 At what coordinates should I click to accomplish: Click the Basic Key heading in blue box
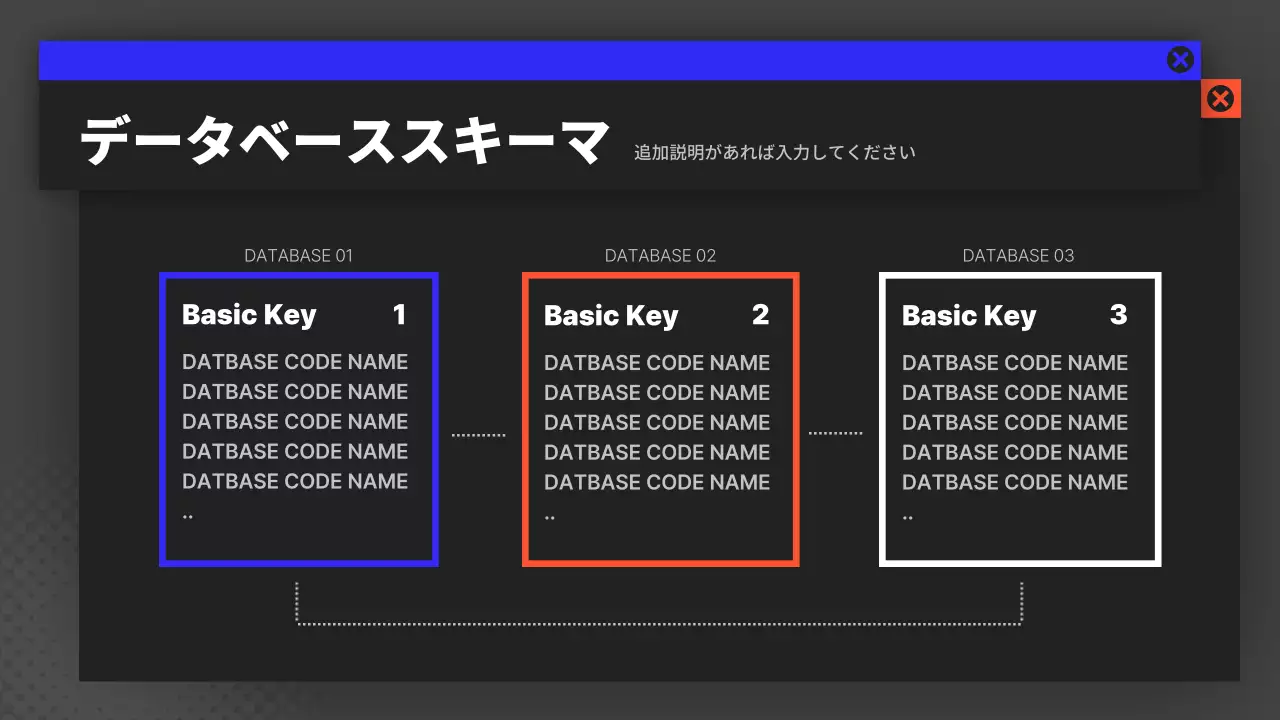[249, 315]
